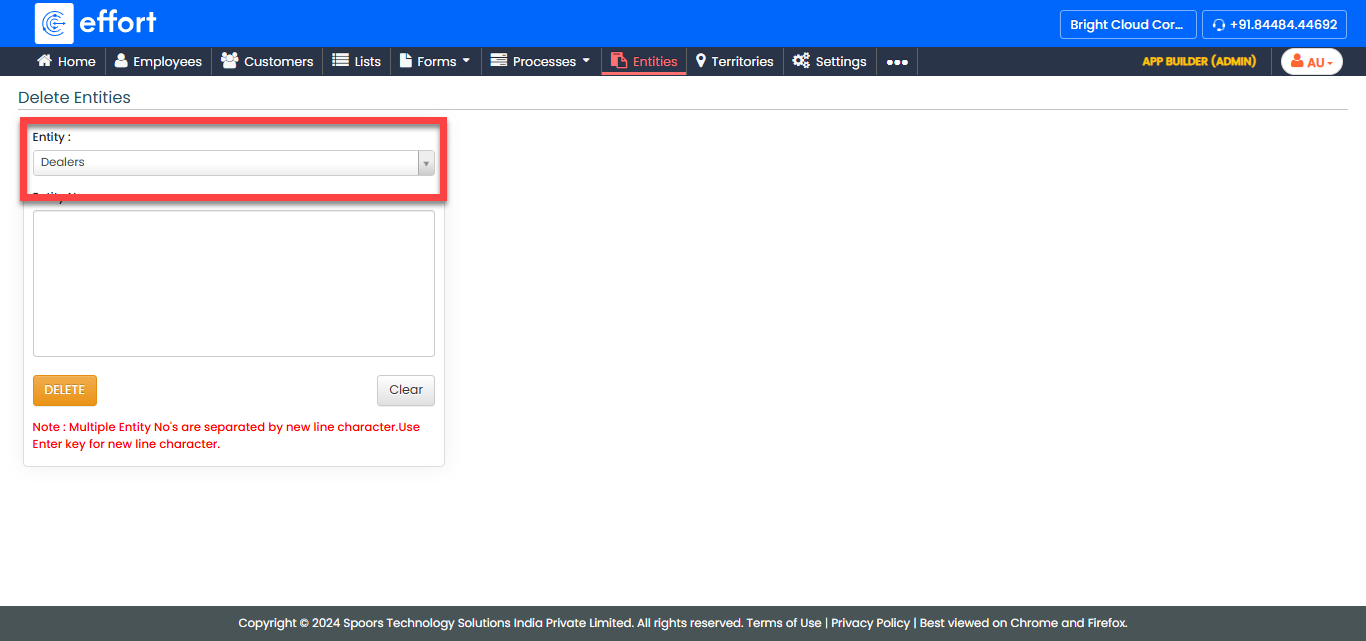
Task: Open the Privacy Policy footer link
Action: (x=870, y=623)
